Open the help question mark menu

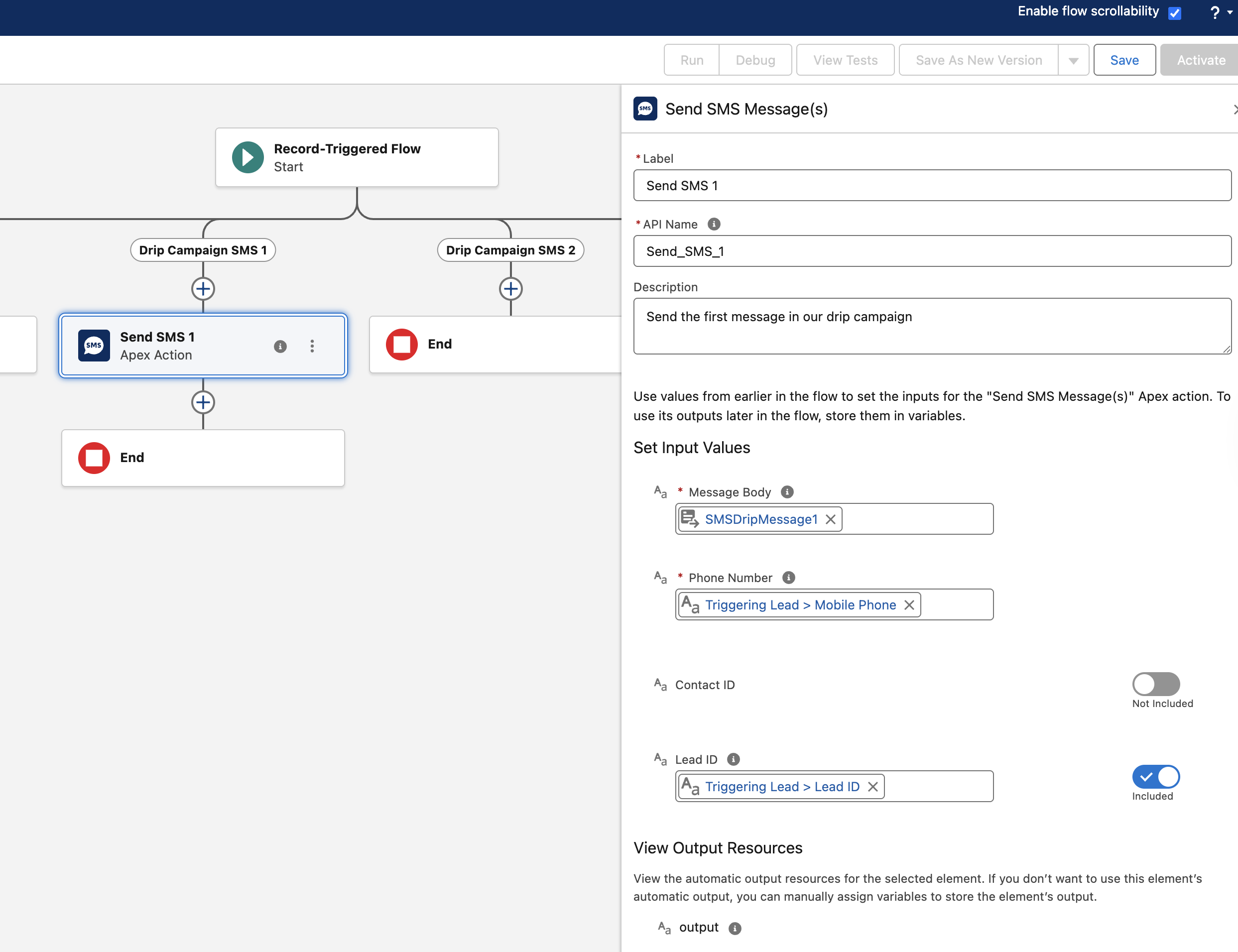pyautogui.click(x=1215, y=12)
